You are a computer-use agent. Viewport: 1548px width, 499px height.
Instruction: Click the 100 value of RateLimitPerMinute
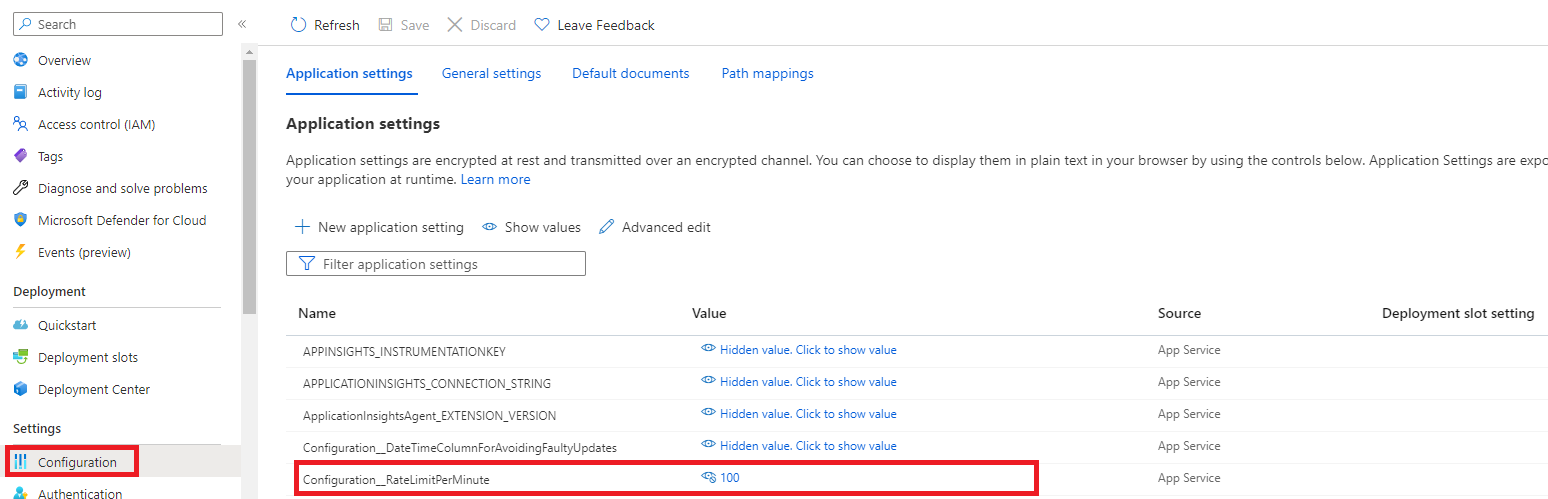730,478
